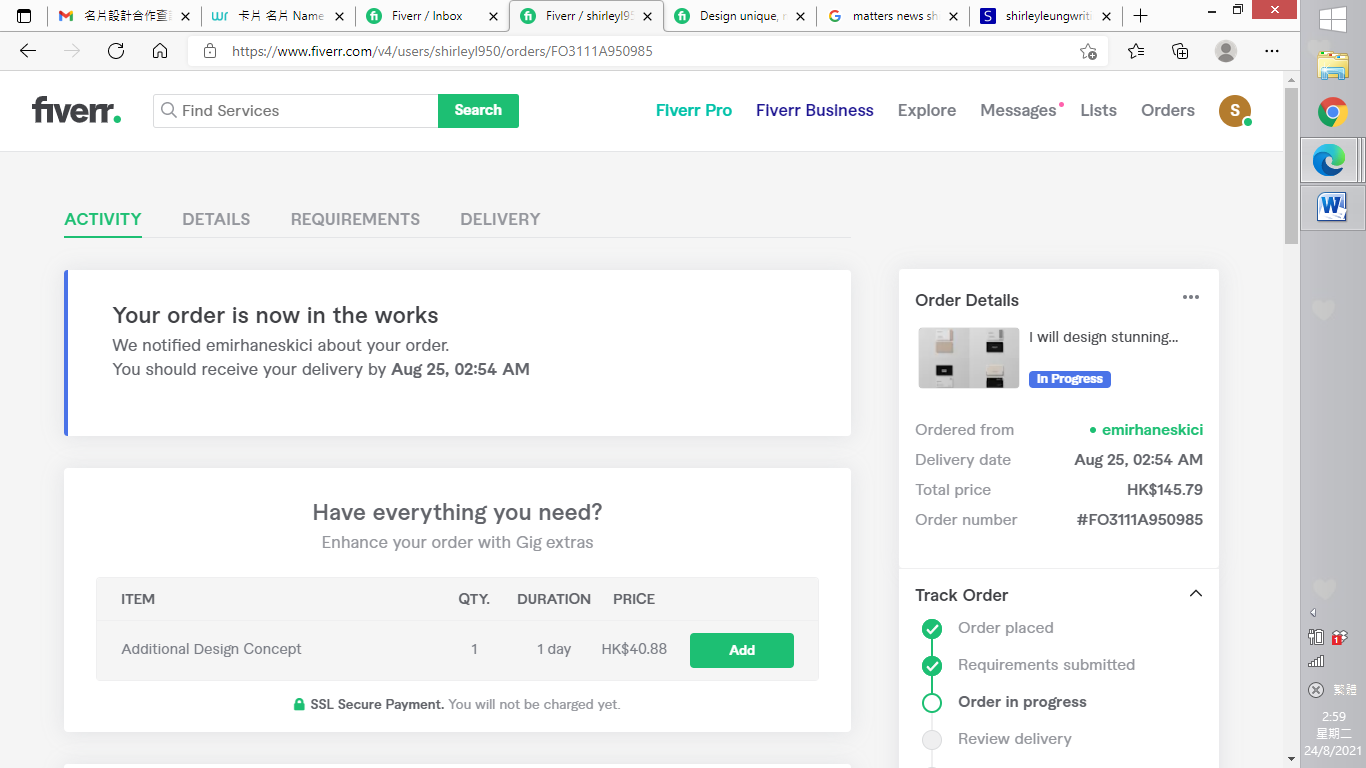Viewport: 1366px width, 768px height.
Task: Open new tab with plus button
Action: click(1140, 16)
